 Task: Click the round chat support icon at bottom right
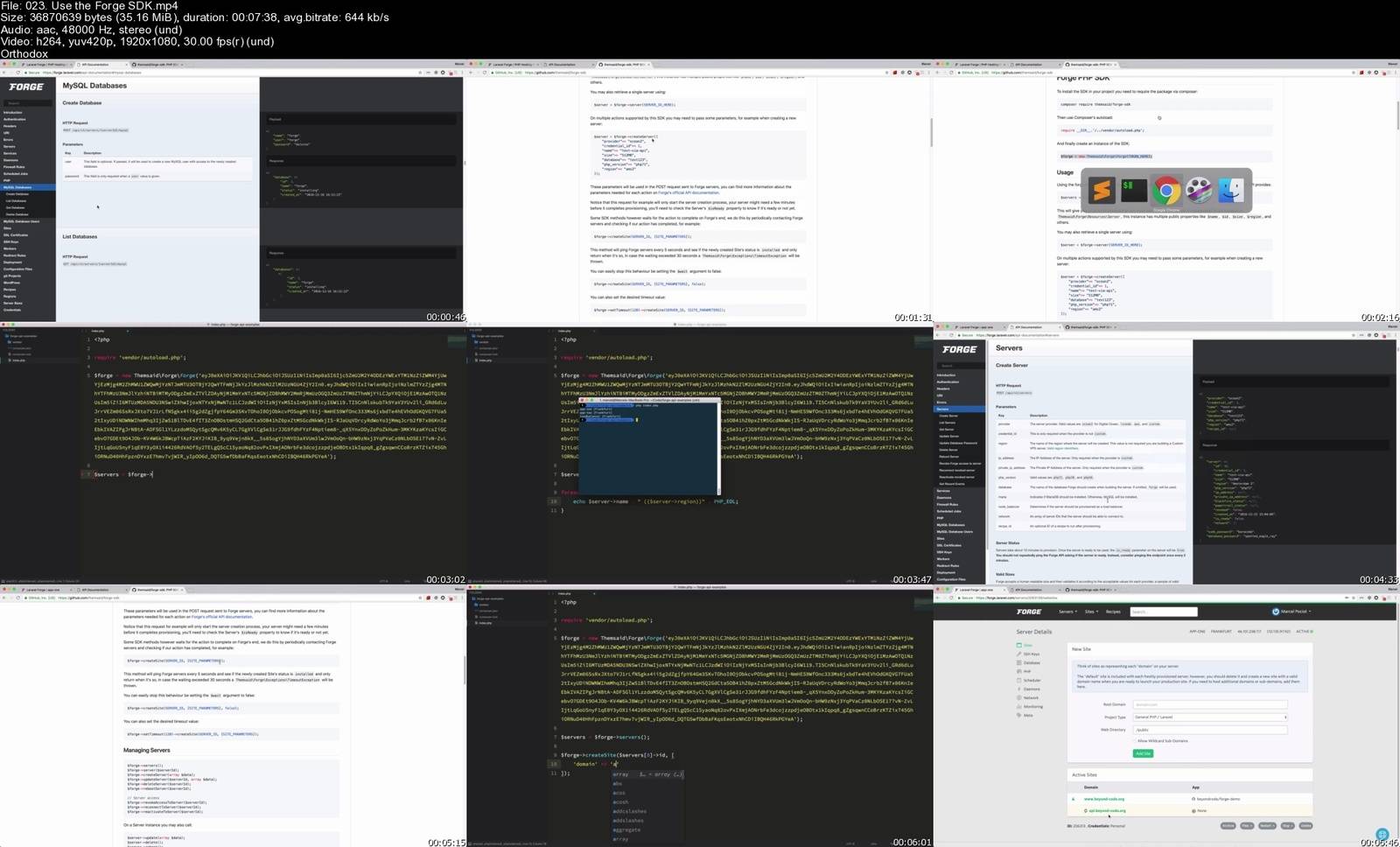point(1382,835)
